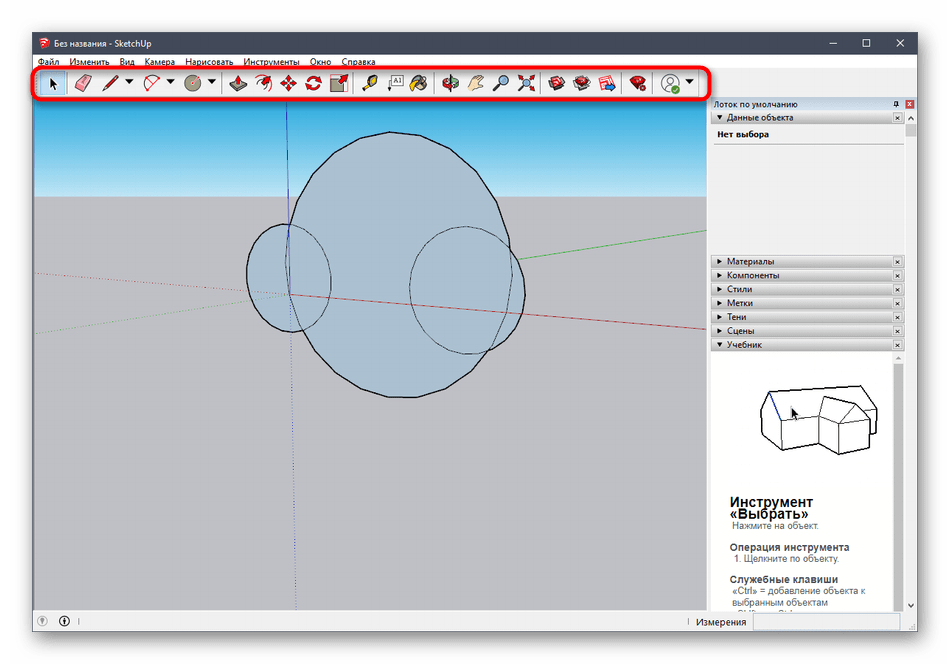Open the pencil line tool dropdown arrow

pyautogui.click(x=129, y=83)
